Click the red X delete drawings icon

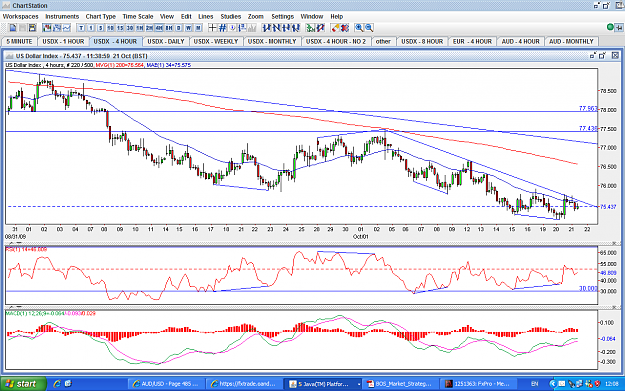tap(345, 28)
